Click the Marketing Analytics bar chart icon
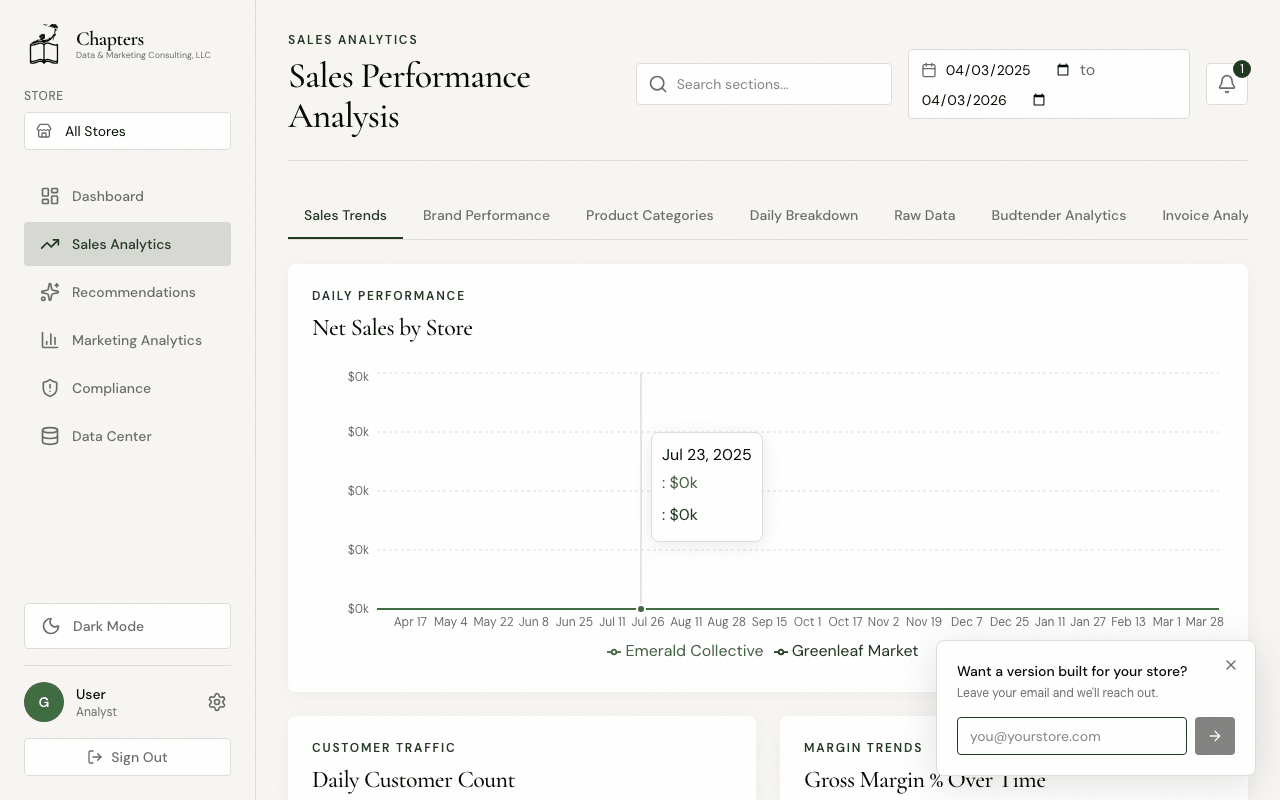1280x800 pixels. coord(49,340)
